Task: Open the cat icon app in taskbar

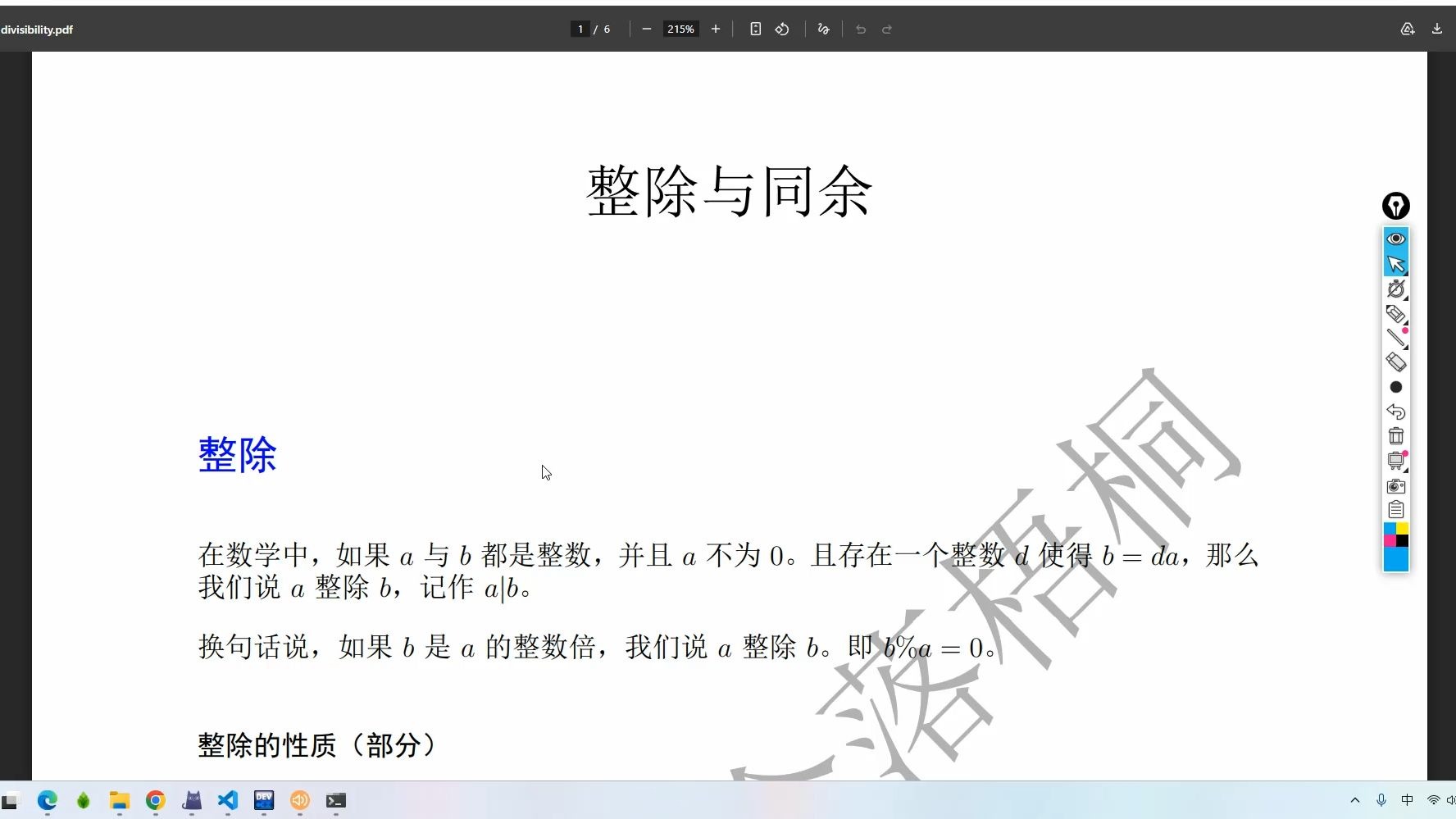Action: click(x=192, y=800)
